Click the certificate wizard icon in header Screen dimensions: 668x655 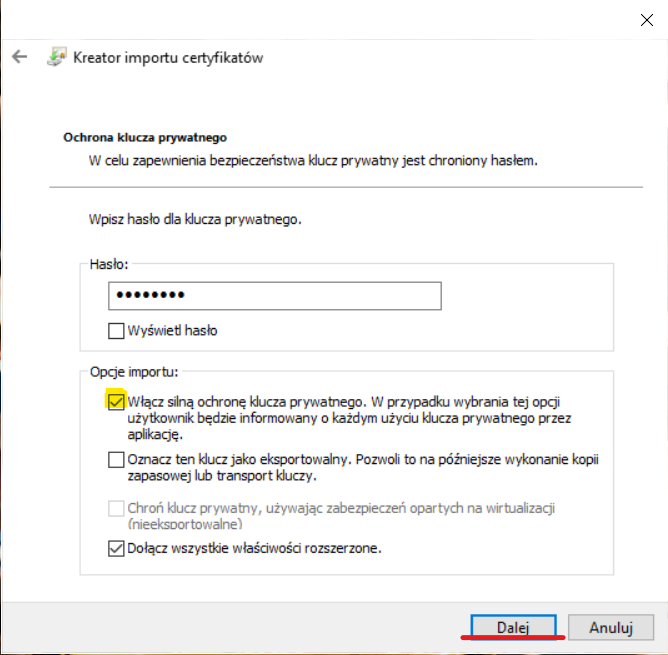coord(56,57)
